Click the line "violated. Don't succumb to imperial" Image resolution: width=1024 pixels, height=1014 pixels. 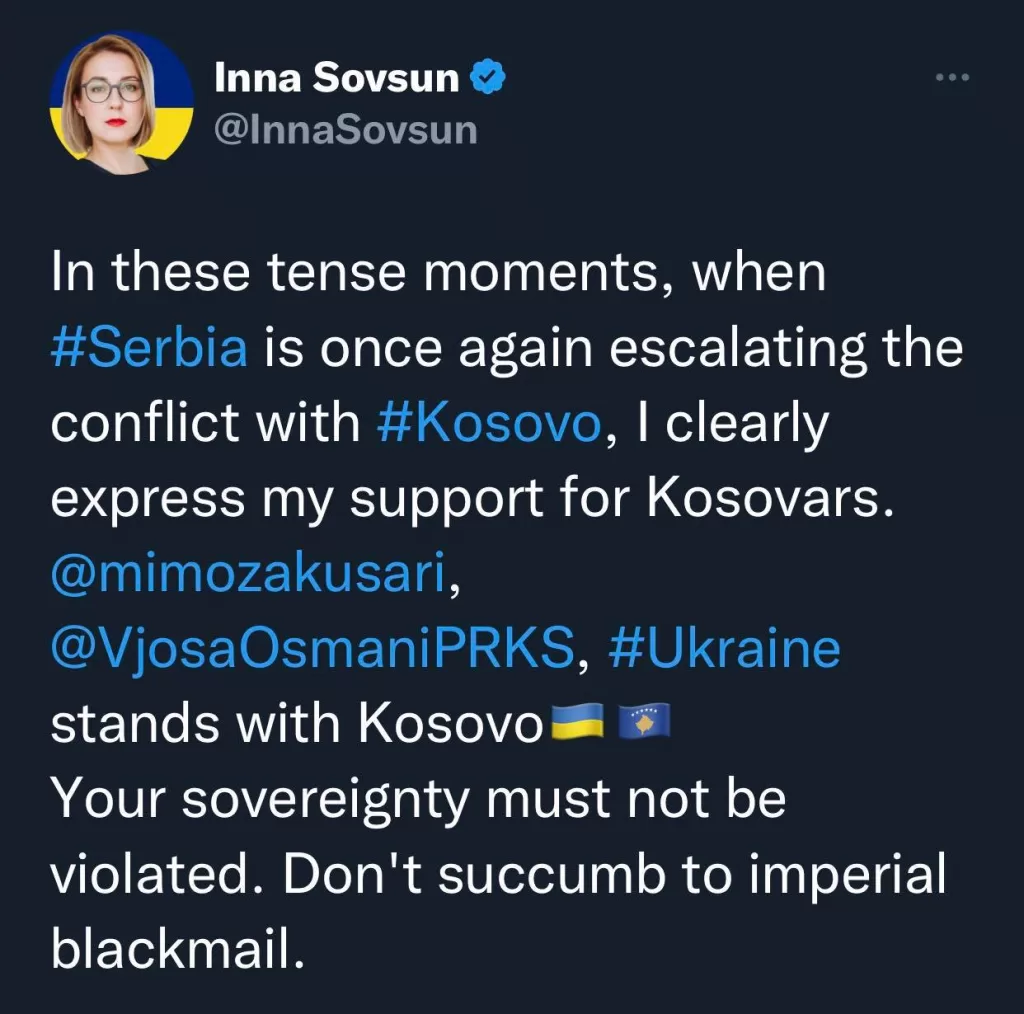coord(498,874)
